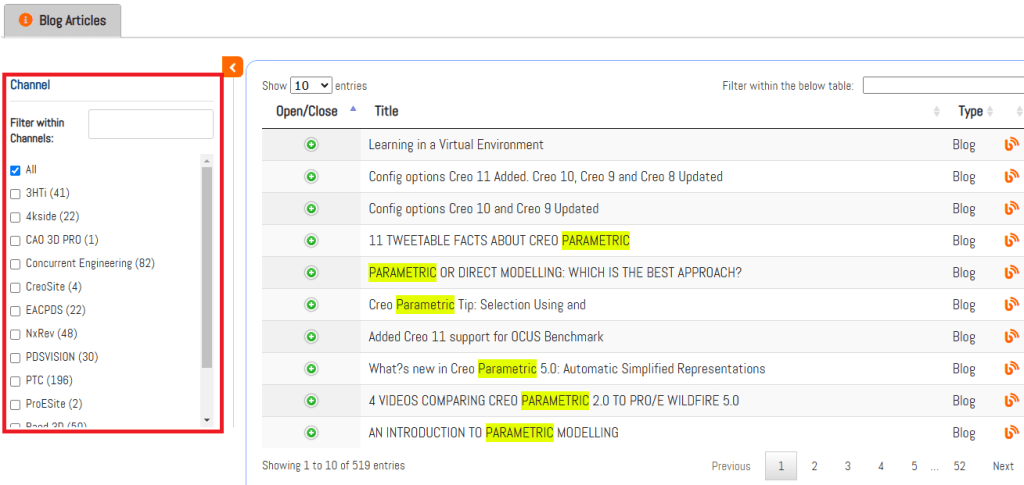Expand the 'Learning in a Virtual Environment' row

[311, 145]
